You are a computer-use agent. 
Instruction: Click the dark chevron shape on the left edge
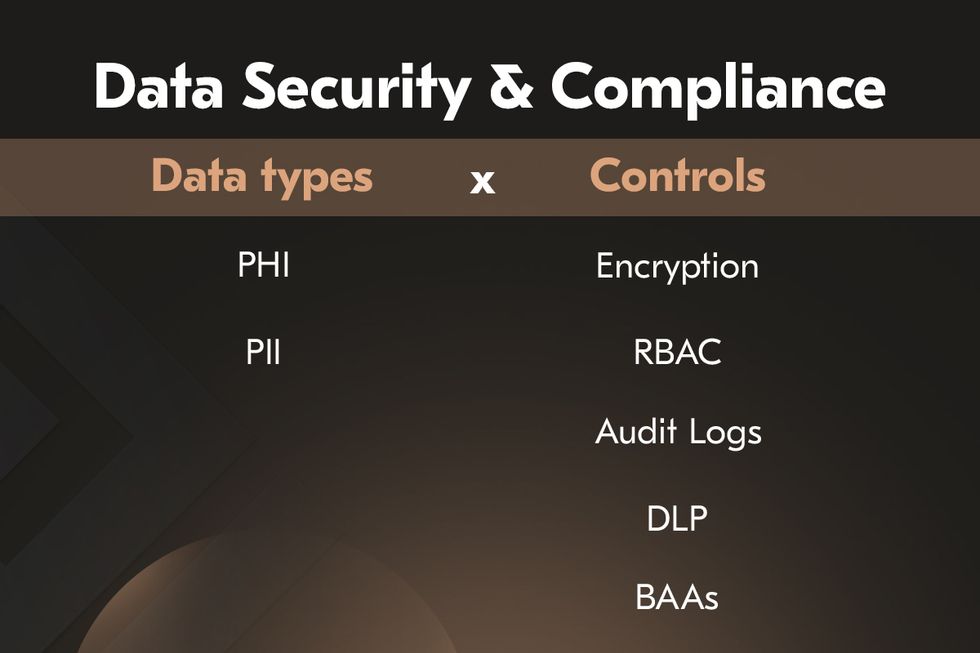(x=60, y=430)
